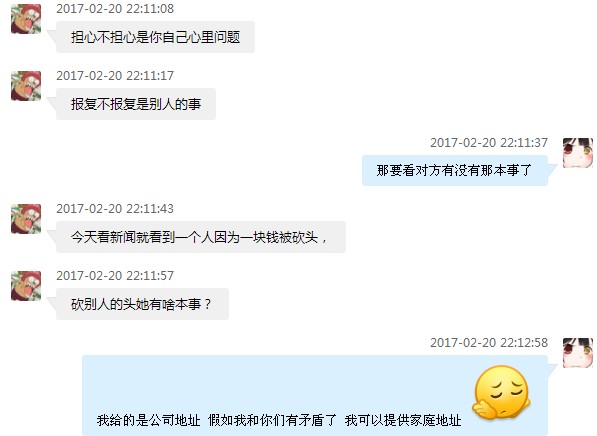This screenshot has height=436, width=597.
Task: Click timestamp 2017-02-20 22:11:57
Action: tap(115, 275)
